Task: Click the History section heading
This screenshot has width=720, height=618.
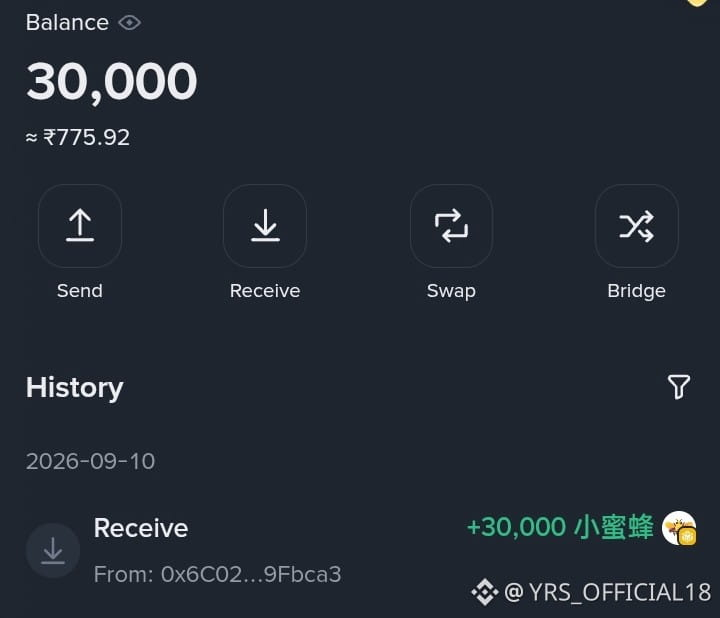Action: (75, 388)
